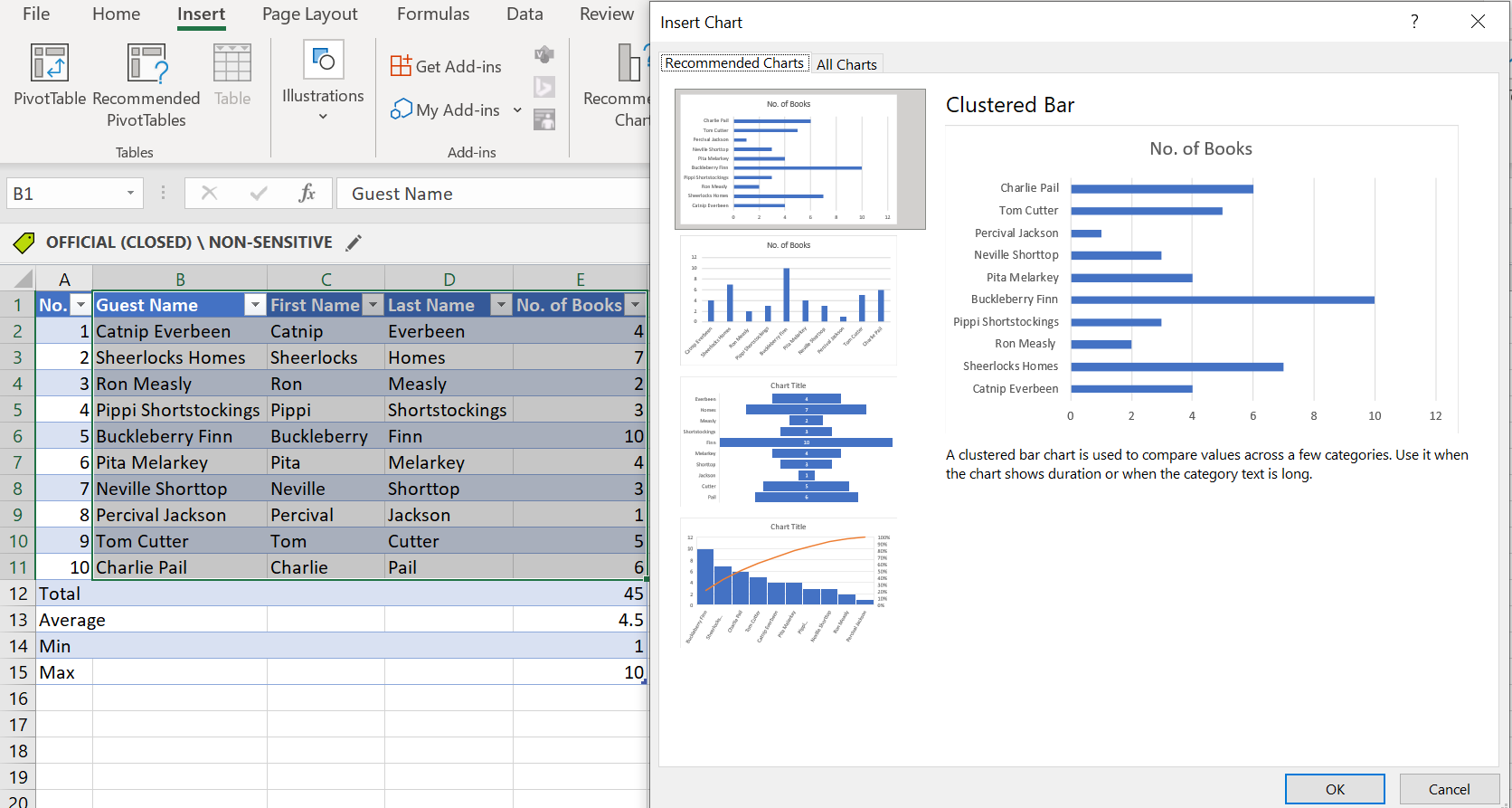Viewport: 1512px width, 808px height.
Task: Cancel the Insert Chart dialog
Action: [x=1449, y=789]
